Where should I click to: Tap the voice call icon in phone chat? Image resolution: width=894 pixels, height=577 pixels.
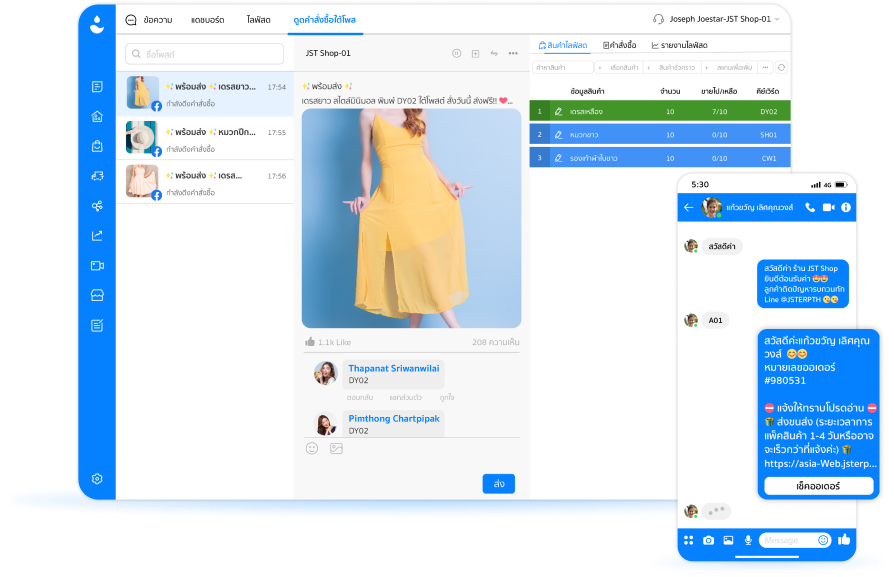pos(810,208)
